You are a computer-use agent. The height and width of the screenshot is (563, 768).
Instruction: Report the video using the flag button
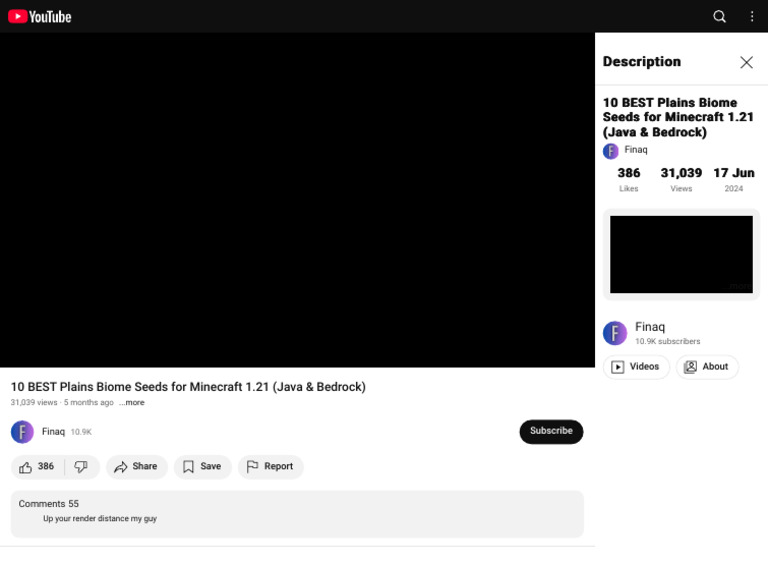pyautogui.click(x=270, y=466)
